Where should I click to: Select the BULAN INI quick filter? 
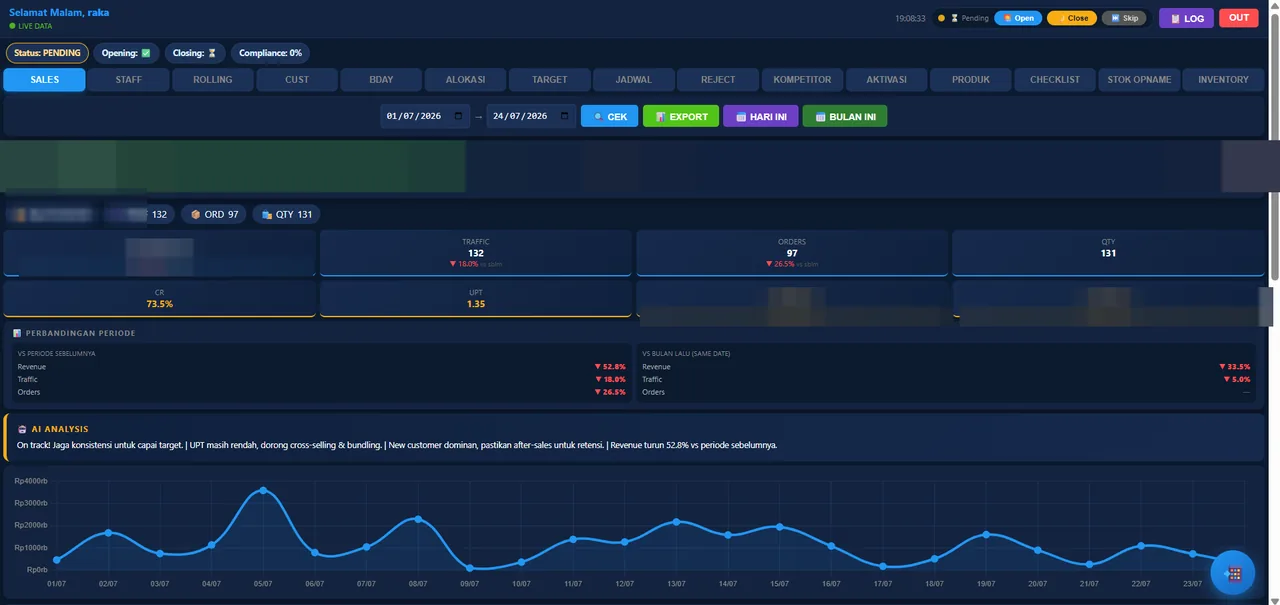pyautogui.click(x=845, y=117)
